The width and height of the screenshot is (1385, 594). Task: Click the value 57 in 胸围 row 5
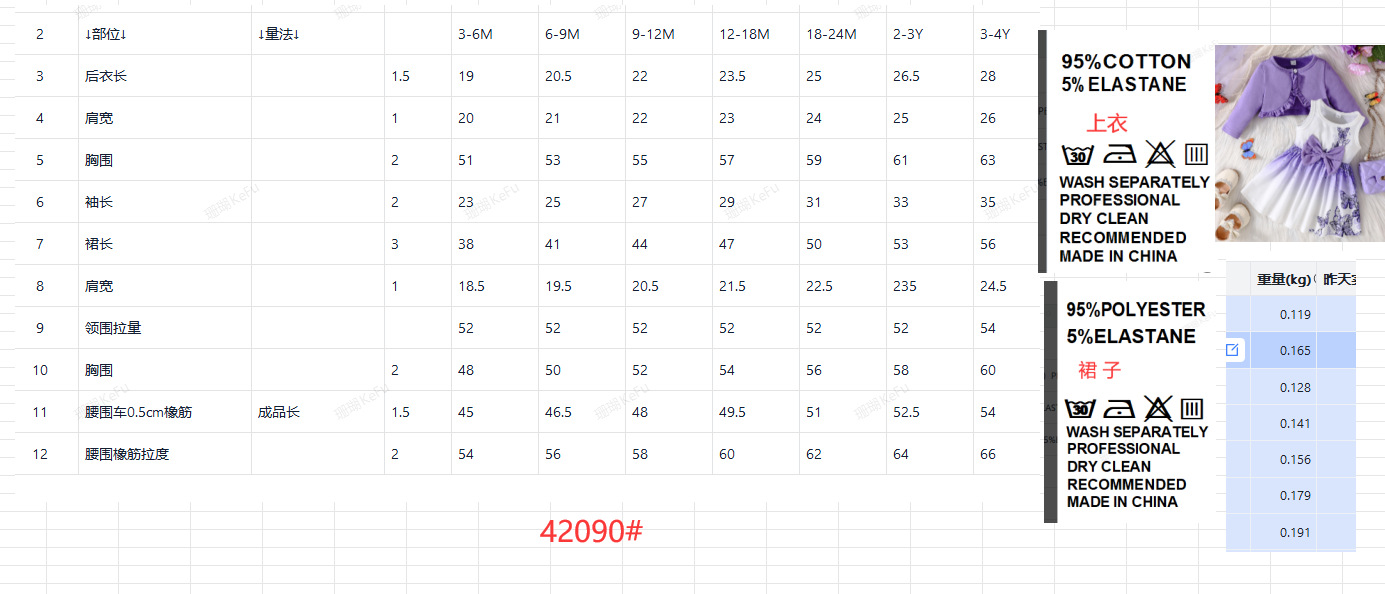[727, 160]
